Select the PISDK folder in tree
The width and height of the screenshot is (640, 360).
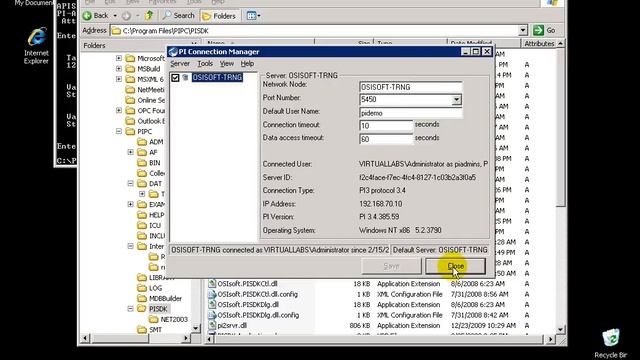[158, 309]
